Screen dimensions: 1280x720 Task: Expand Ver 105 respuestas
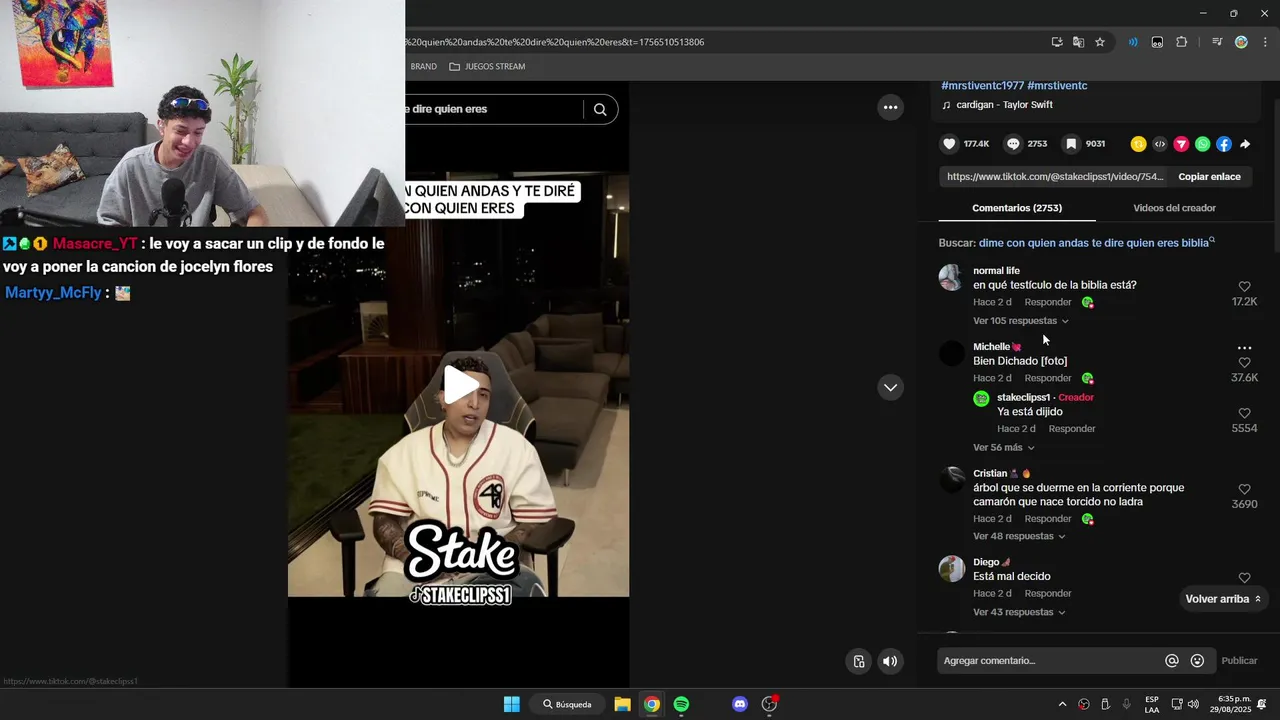click(1021, 321)
